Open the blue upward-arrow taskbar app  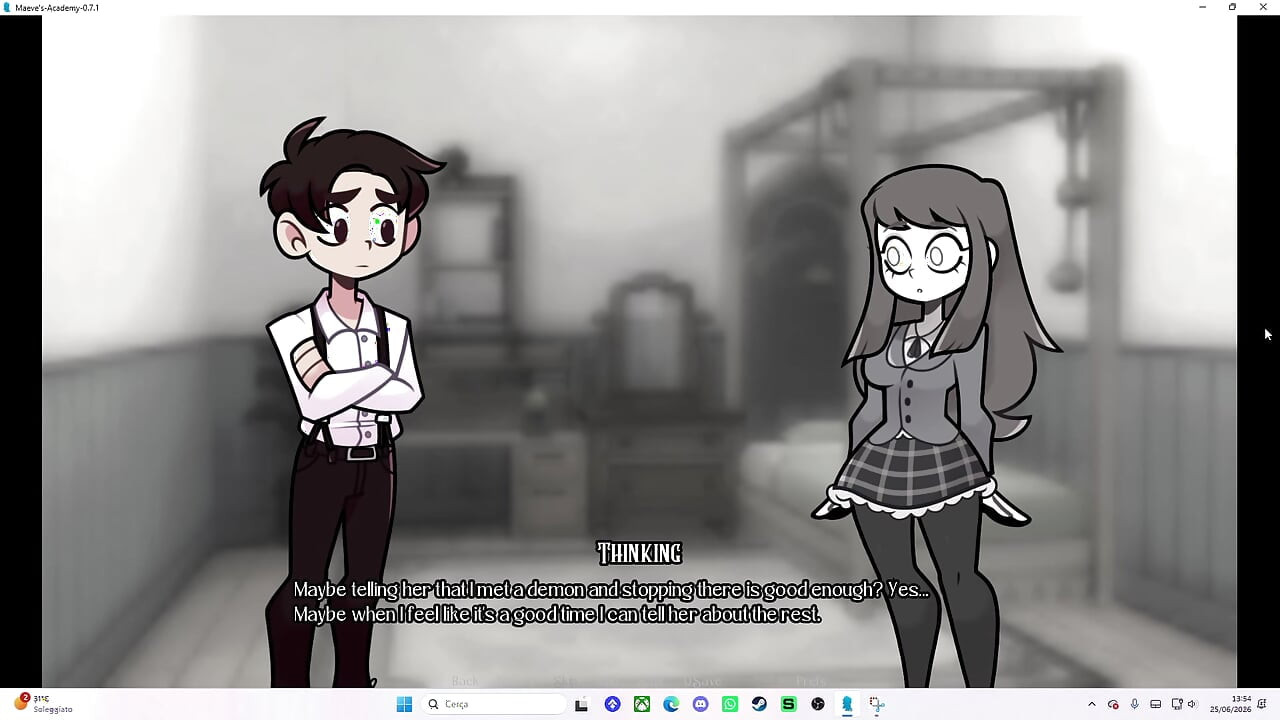click(612, 704)
